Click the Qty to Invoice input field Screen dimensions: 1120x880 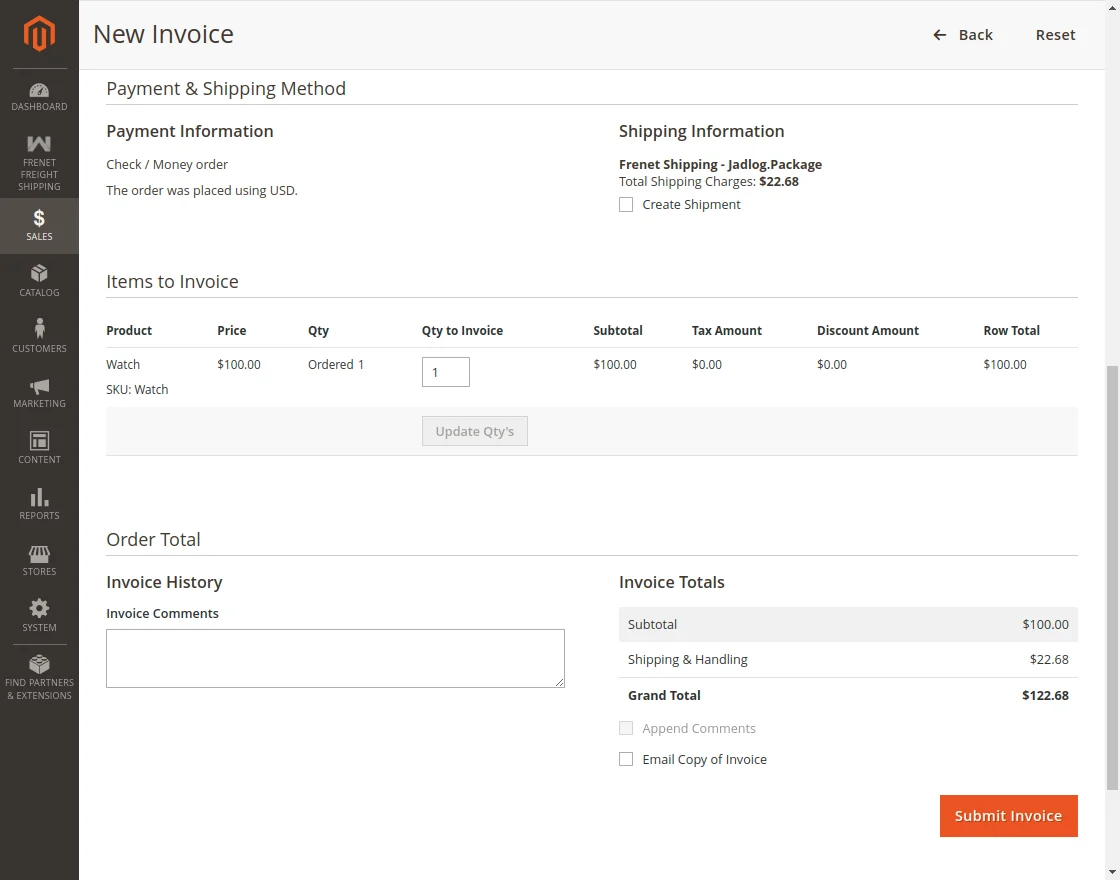[445, 371]
